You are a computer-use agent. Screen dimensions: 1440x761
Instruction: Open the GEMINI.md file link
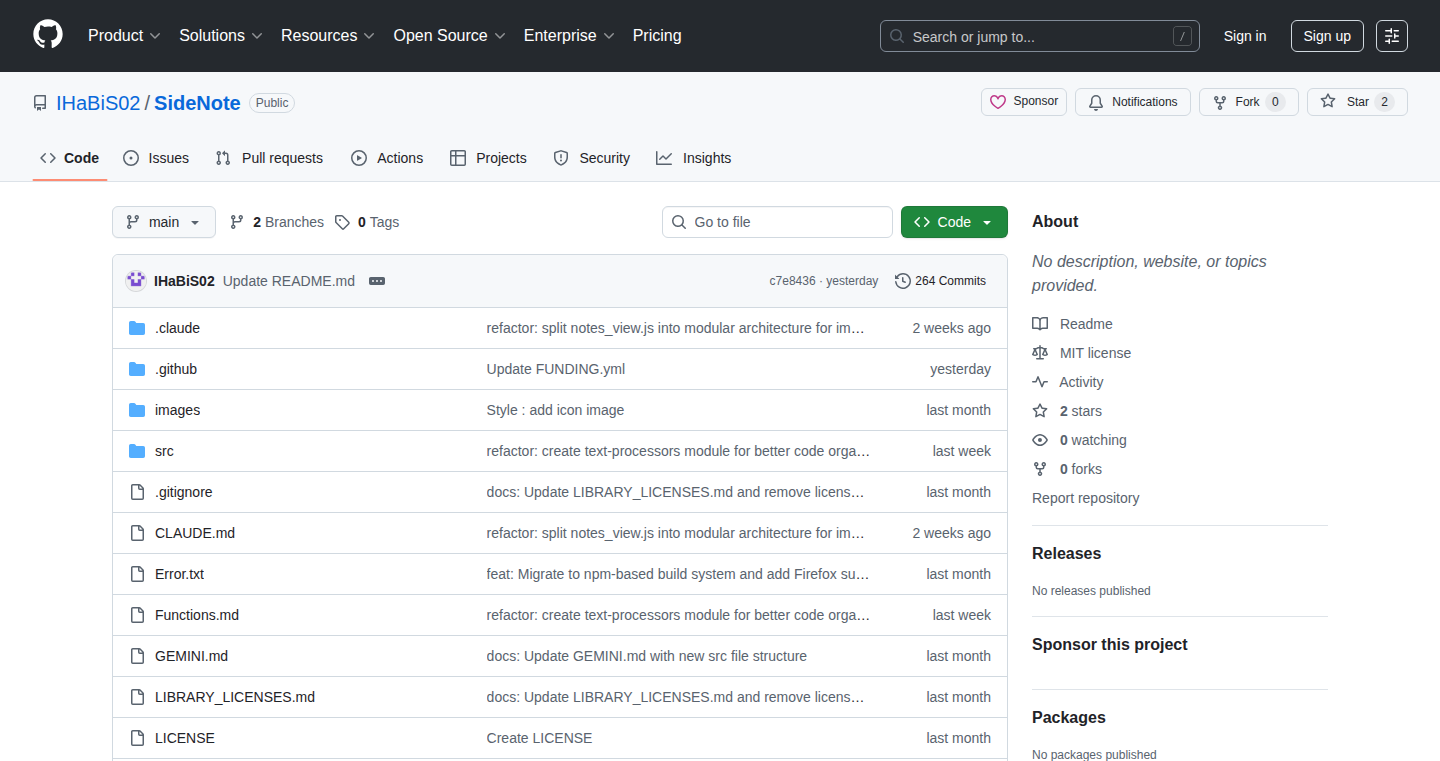(x=191, y=656)
